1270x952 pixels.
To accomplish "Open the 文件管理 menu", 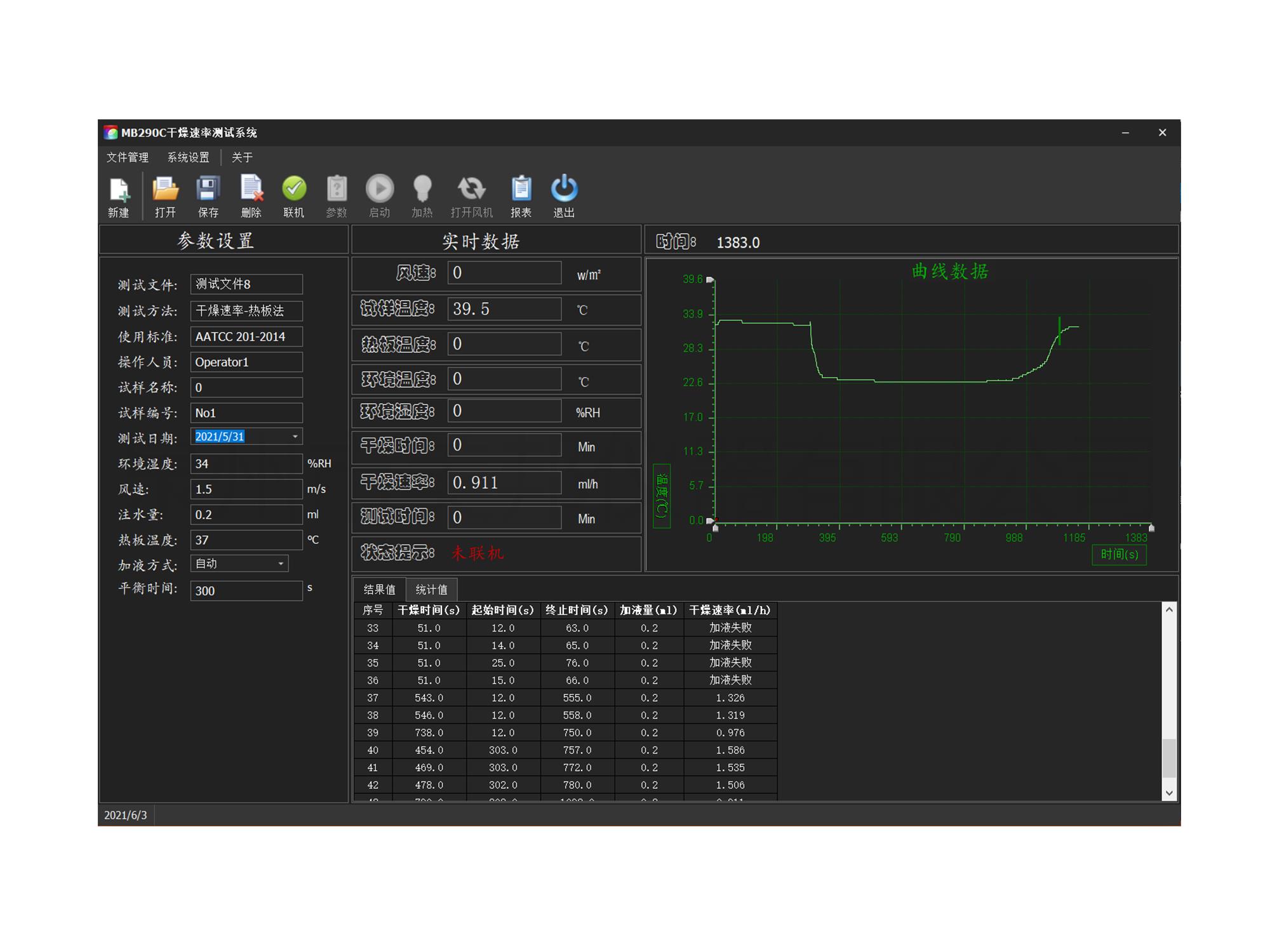I will [x=128, y=157].
